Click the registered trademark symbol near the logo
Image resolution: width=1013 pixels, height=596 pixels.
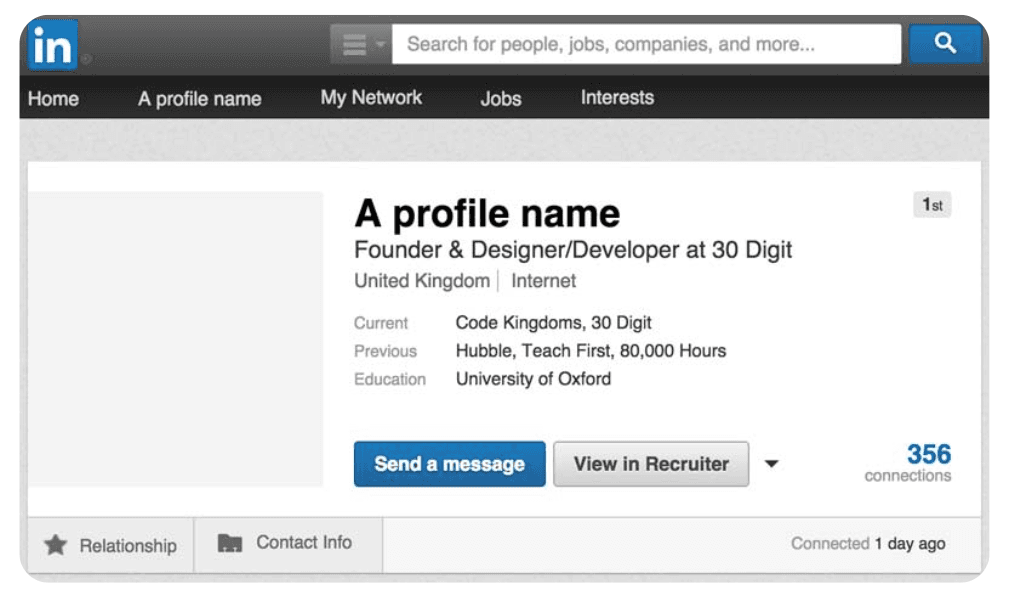tap(86, 58)
